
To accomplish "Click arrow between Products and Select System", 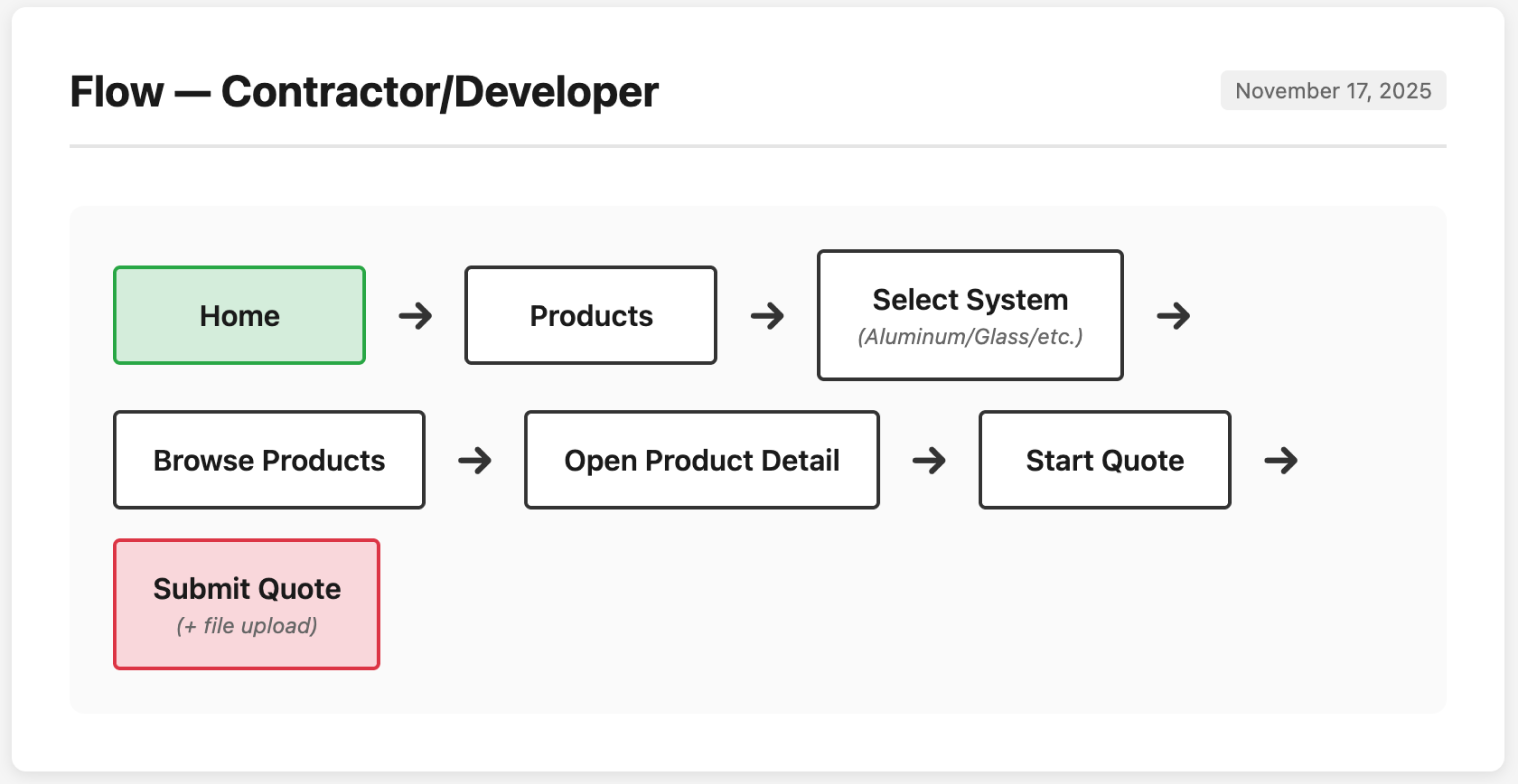I will [x=767, y=316].
